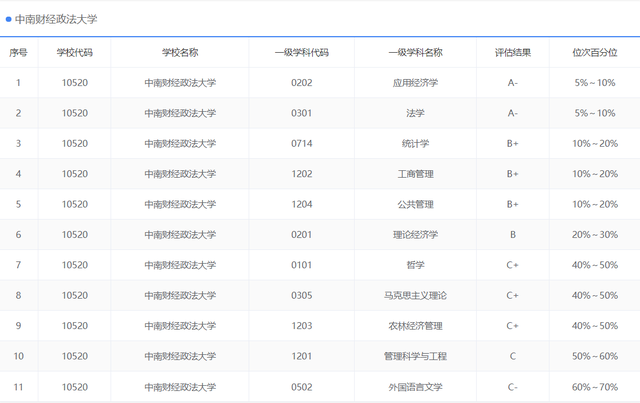Viewport: 640px width, 403px height.
Task: Select the 一级学科名称 column header
Action: (x=416, y=52)
